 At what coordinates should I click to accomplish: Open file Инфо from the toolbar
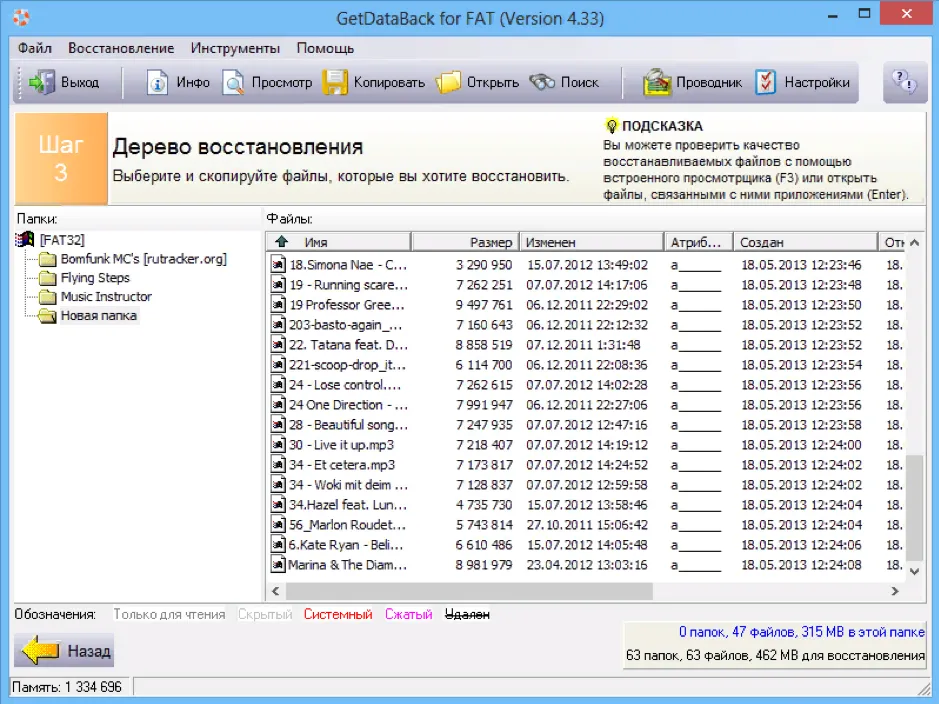178,83
